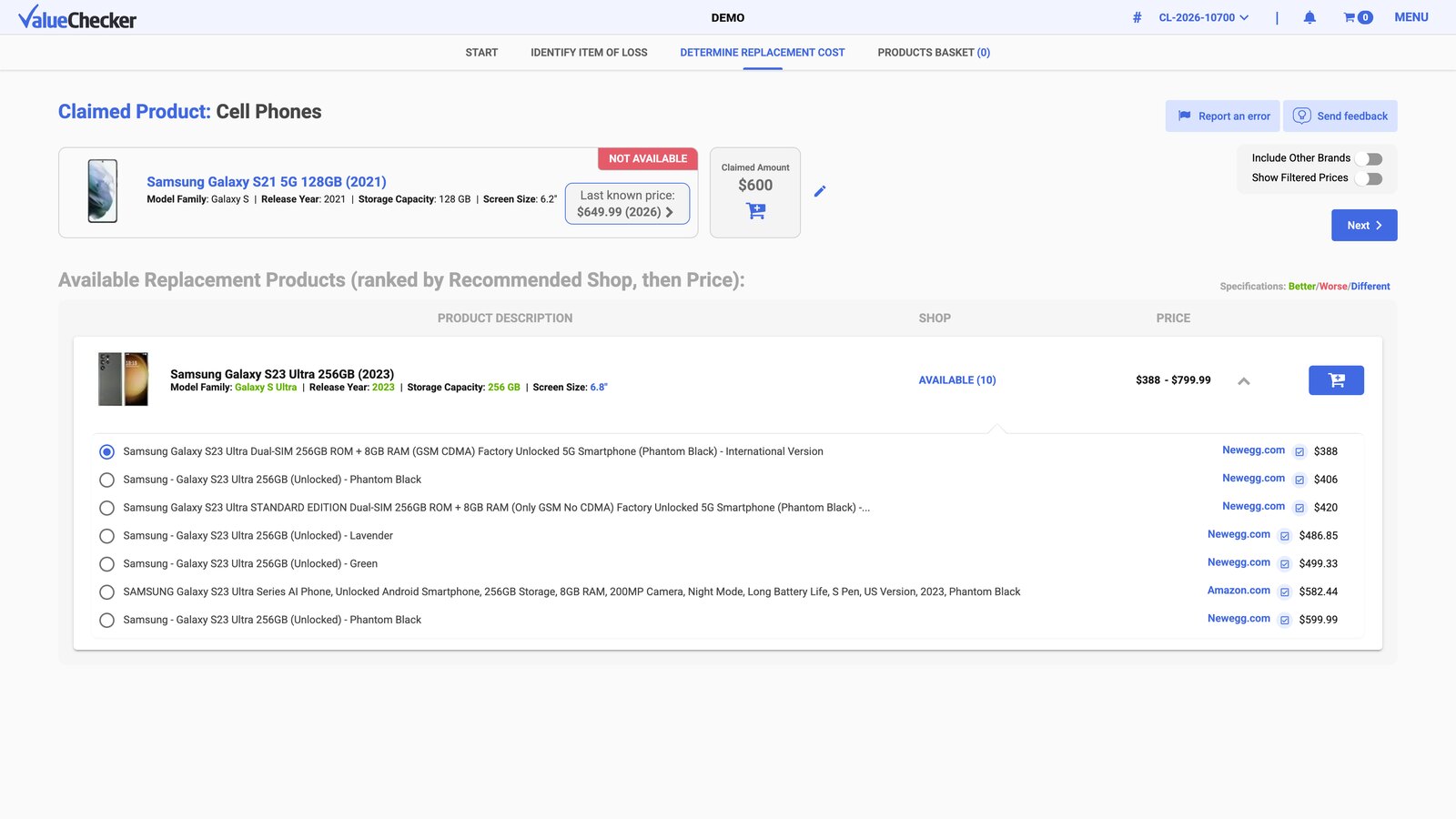Collapse the Galaxy S23 Ultra offers list
The height and width of the screenshot is (819, 1456).
(1244, 381)
